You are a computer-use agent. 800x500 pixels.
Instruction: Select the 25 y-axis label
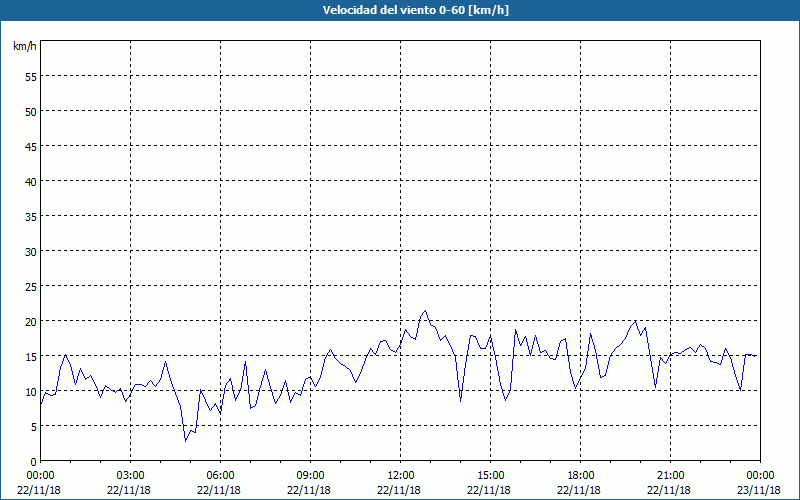click(31, 287)
